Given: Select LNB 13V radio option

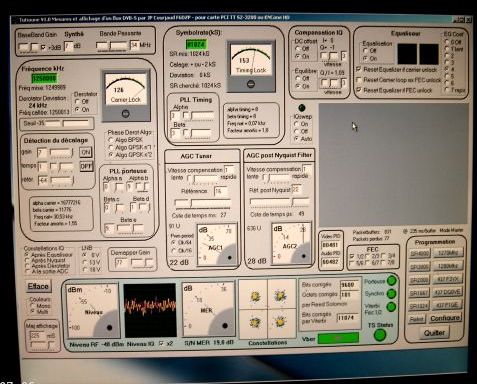Looking at the screenshot, I should pos(85,262).
